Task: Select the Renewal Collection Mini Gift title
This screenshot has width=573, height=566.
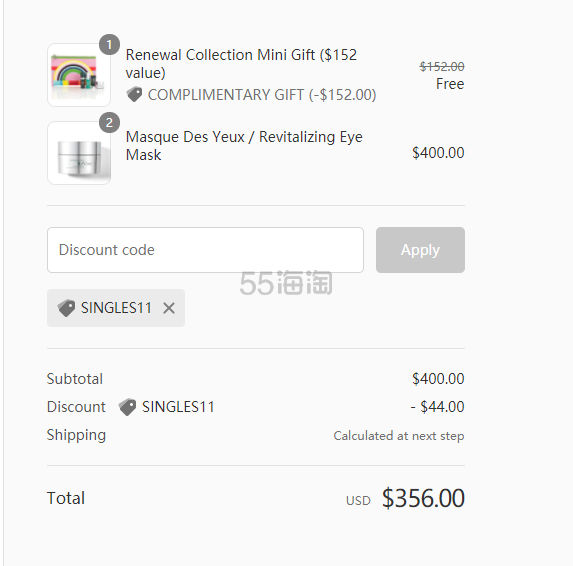Action: click(241, 64)
